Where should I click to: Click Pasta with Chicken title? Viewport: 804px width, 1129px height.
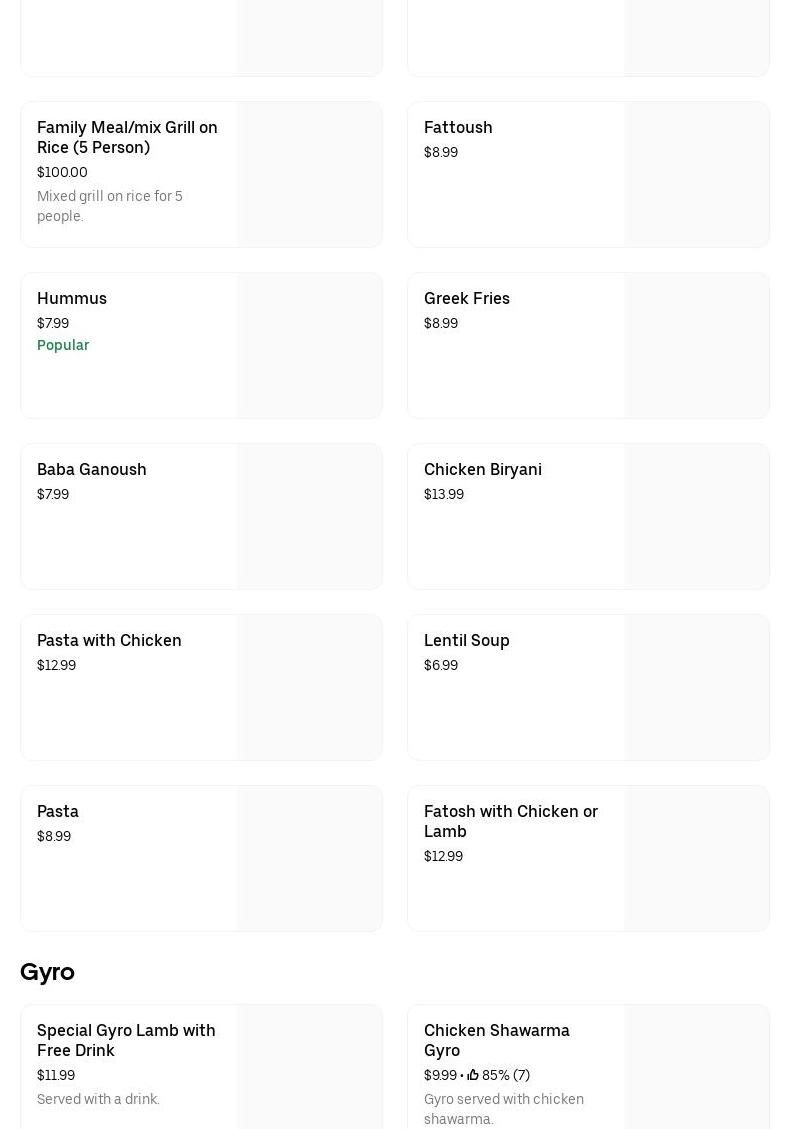pos(109,641)
